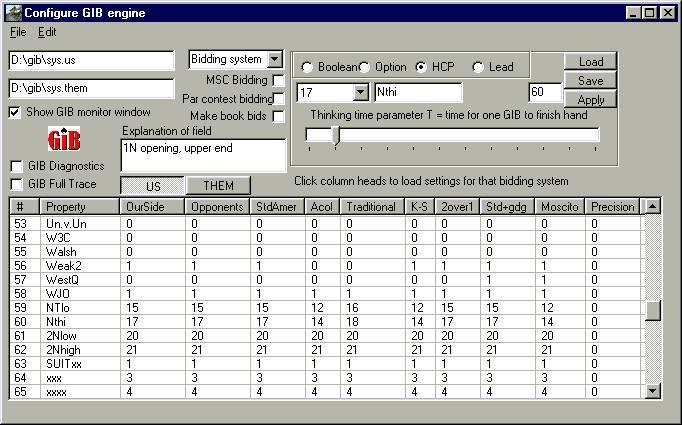Click the Precision column header
Screen dimensions: 682x425
click(x=612, y=207)
